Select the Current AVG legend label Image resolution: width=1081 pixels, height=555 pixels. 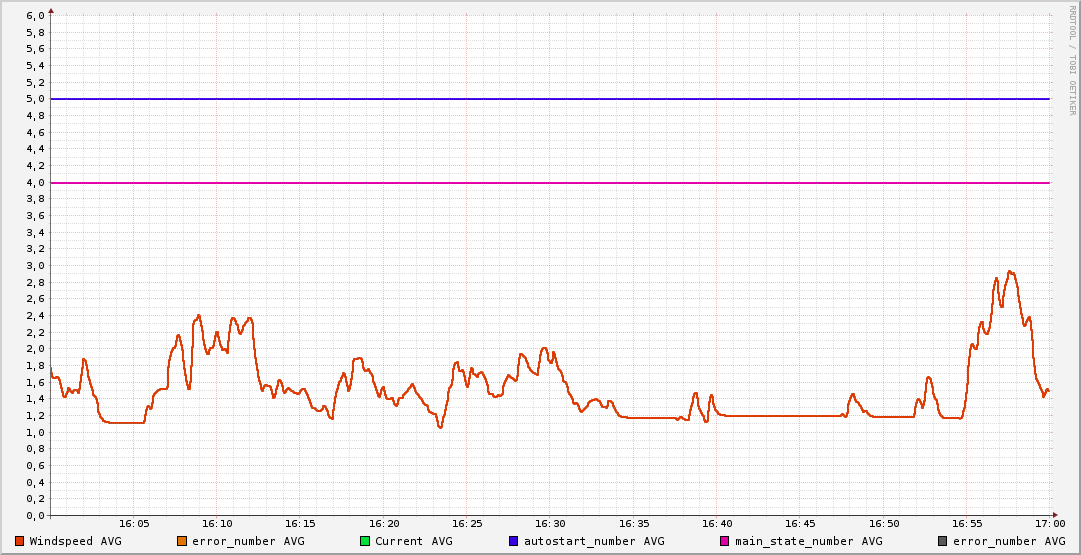[x=413, y=541]
